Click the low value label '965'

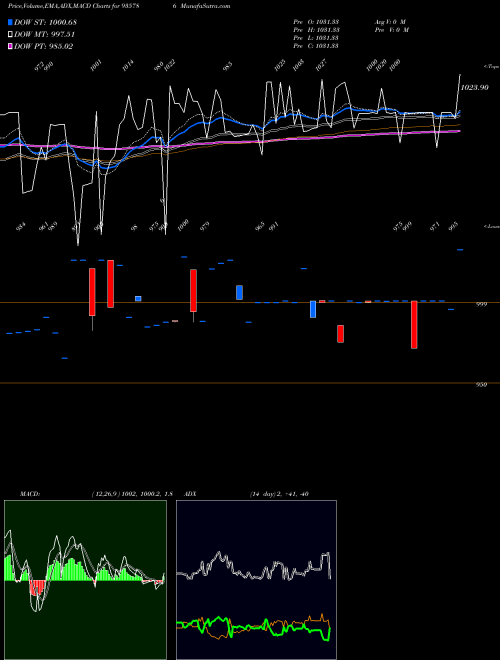pyautogui.click(x=261, y=227)
